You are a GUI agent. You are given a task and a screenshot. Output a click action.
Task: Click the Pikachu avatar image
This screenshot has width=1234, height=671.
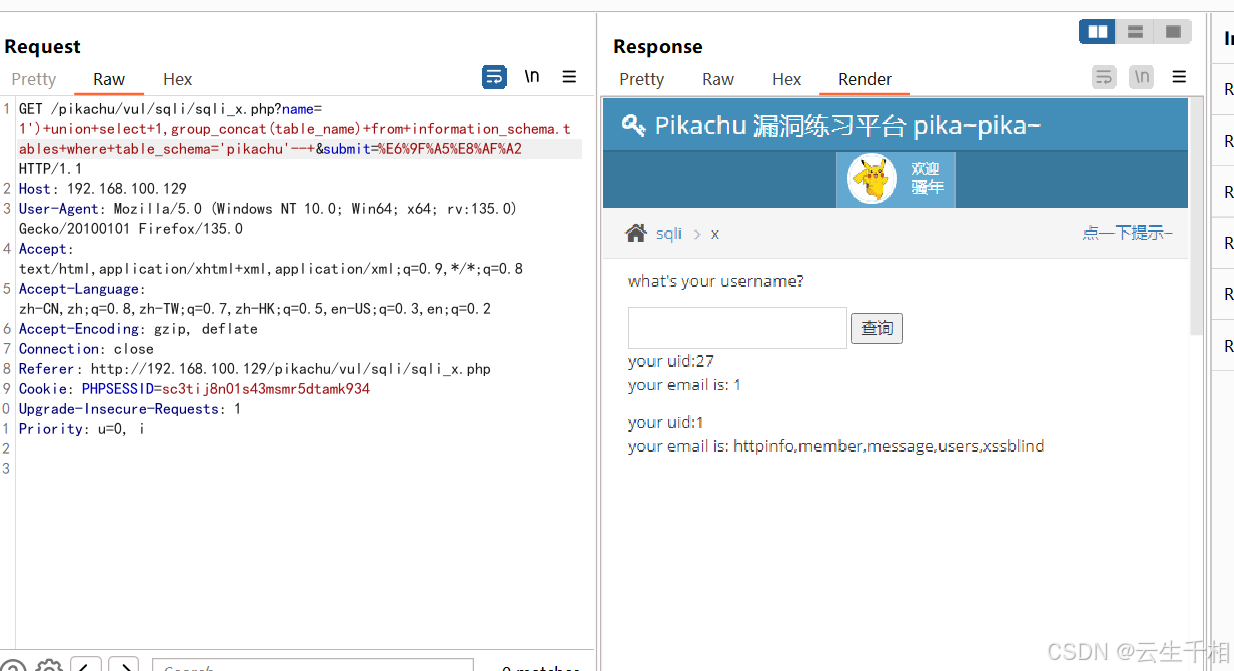(x=872, y=179)
